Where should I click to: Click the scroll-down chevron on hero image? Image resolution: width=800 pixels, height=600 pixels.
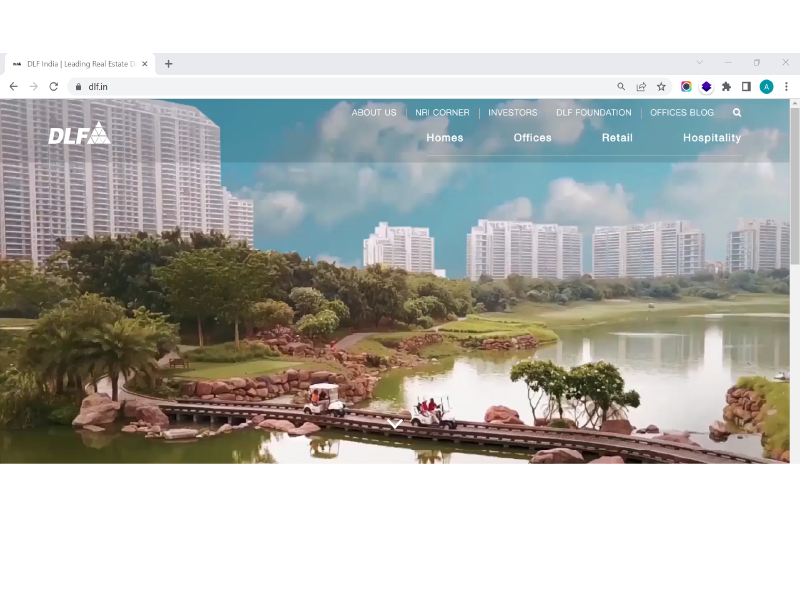395,424
